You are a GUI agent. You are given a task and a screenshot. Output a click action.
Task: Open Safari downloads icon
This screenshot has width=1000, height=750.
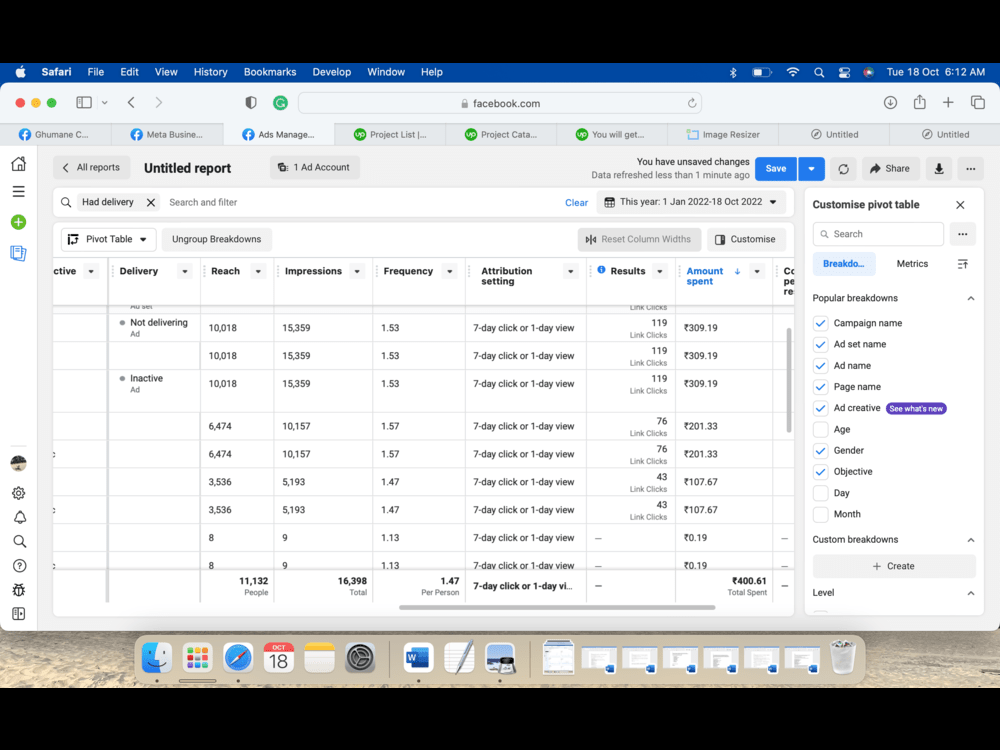click(890, 103)
